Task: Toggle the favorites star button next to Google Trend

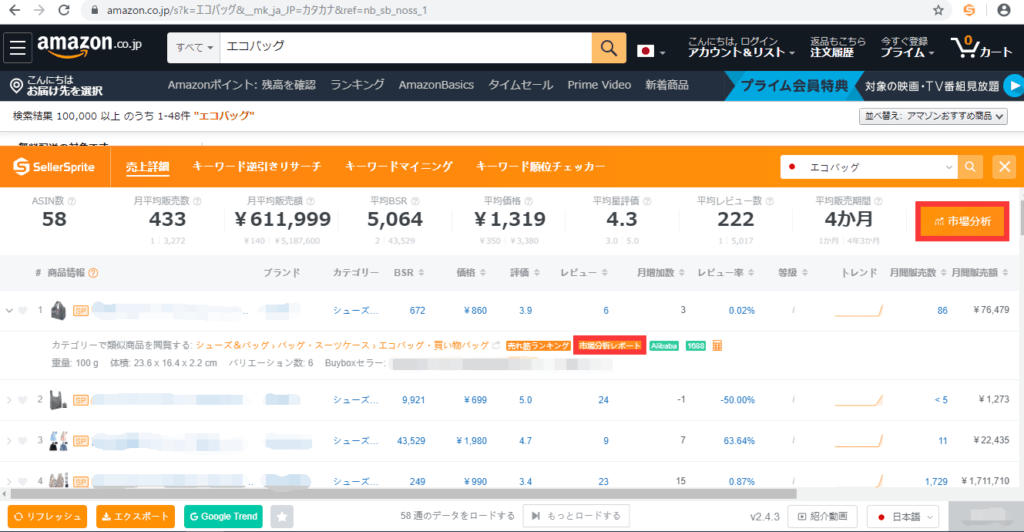Action: click(x=281, y=516)
